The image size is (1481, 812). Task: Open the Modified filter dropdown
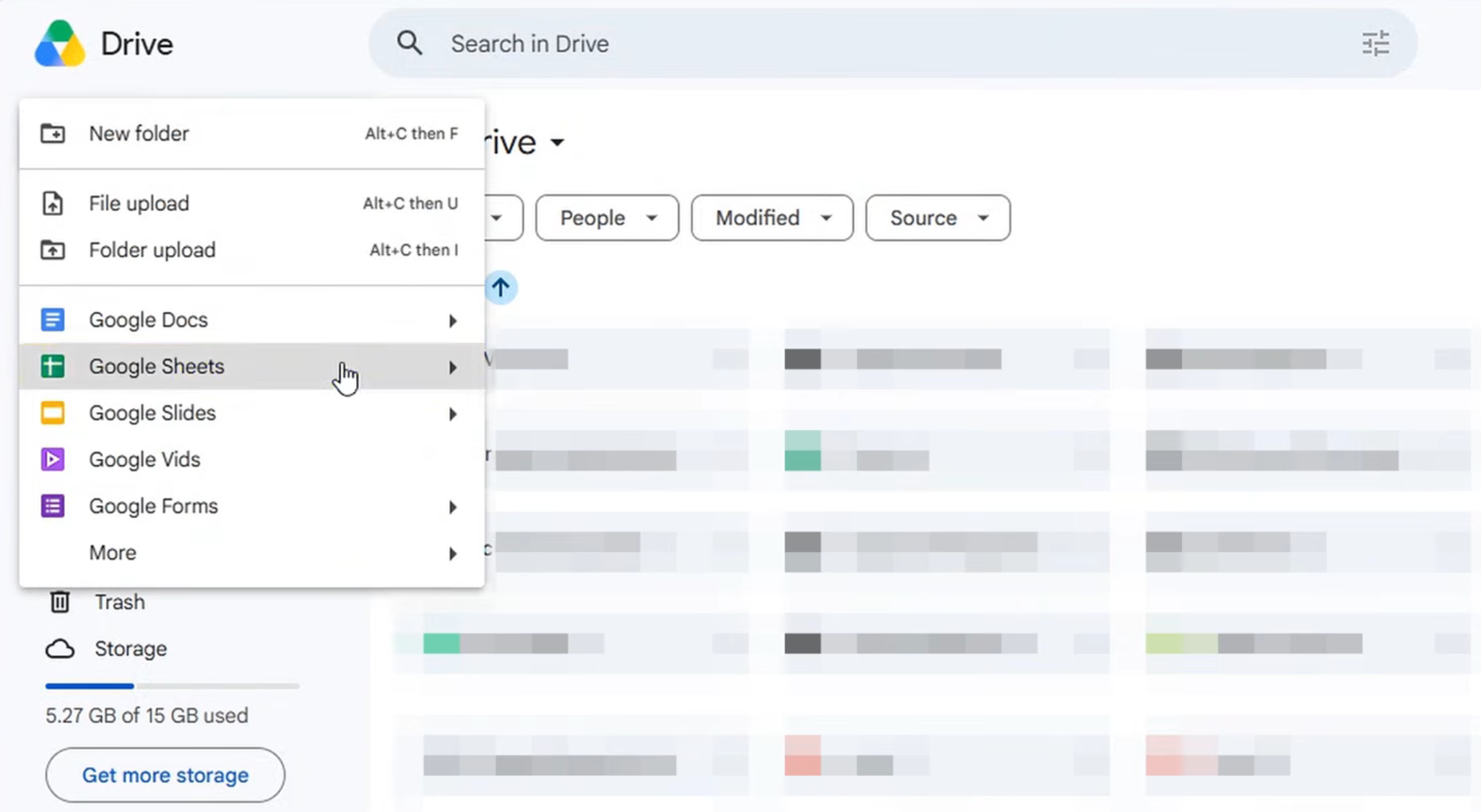click(772, 217)
